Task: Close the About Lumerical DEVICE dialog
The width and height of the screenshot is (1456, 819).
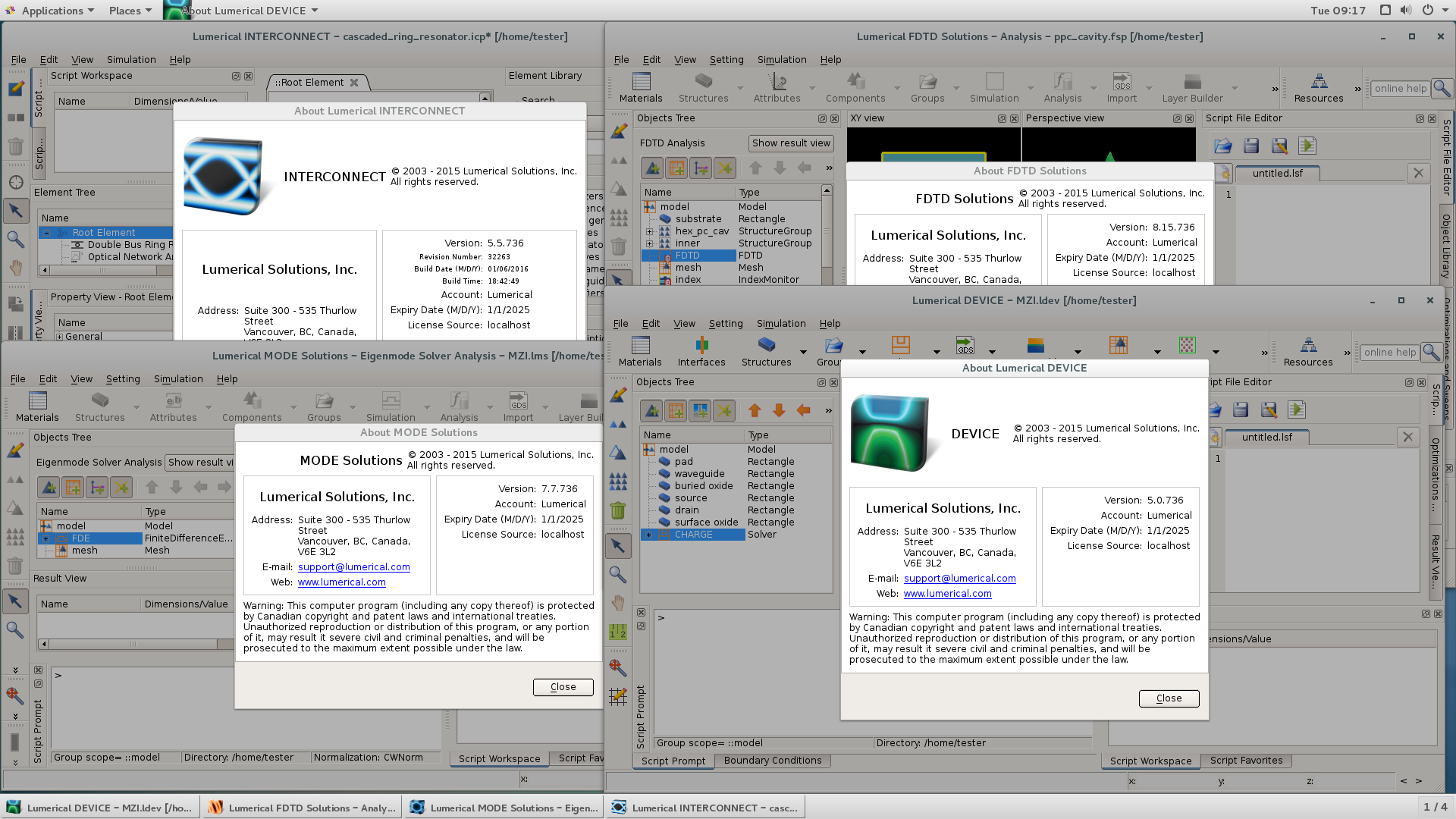Action: 1169,698
